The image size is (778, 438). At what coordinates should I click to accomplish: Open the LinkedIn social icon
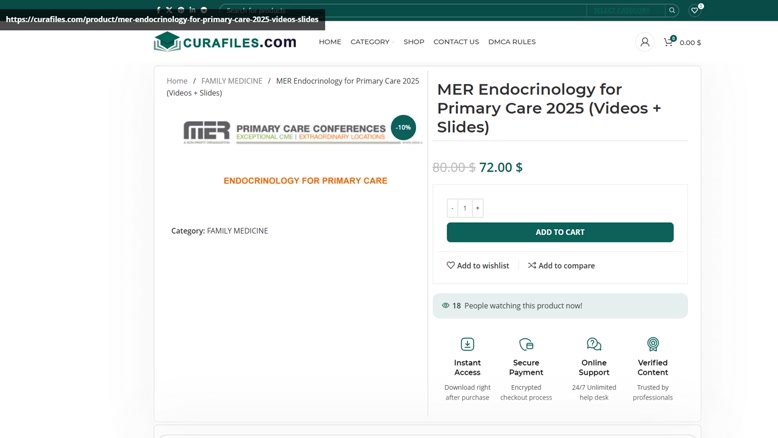(x=192, y=9)
